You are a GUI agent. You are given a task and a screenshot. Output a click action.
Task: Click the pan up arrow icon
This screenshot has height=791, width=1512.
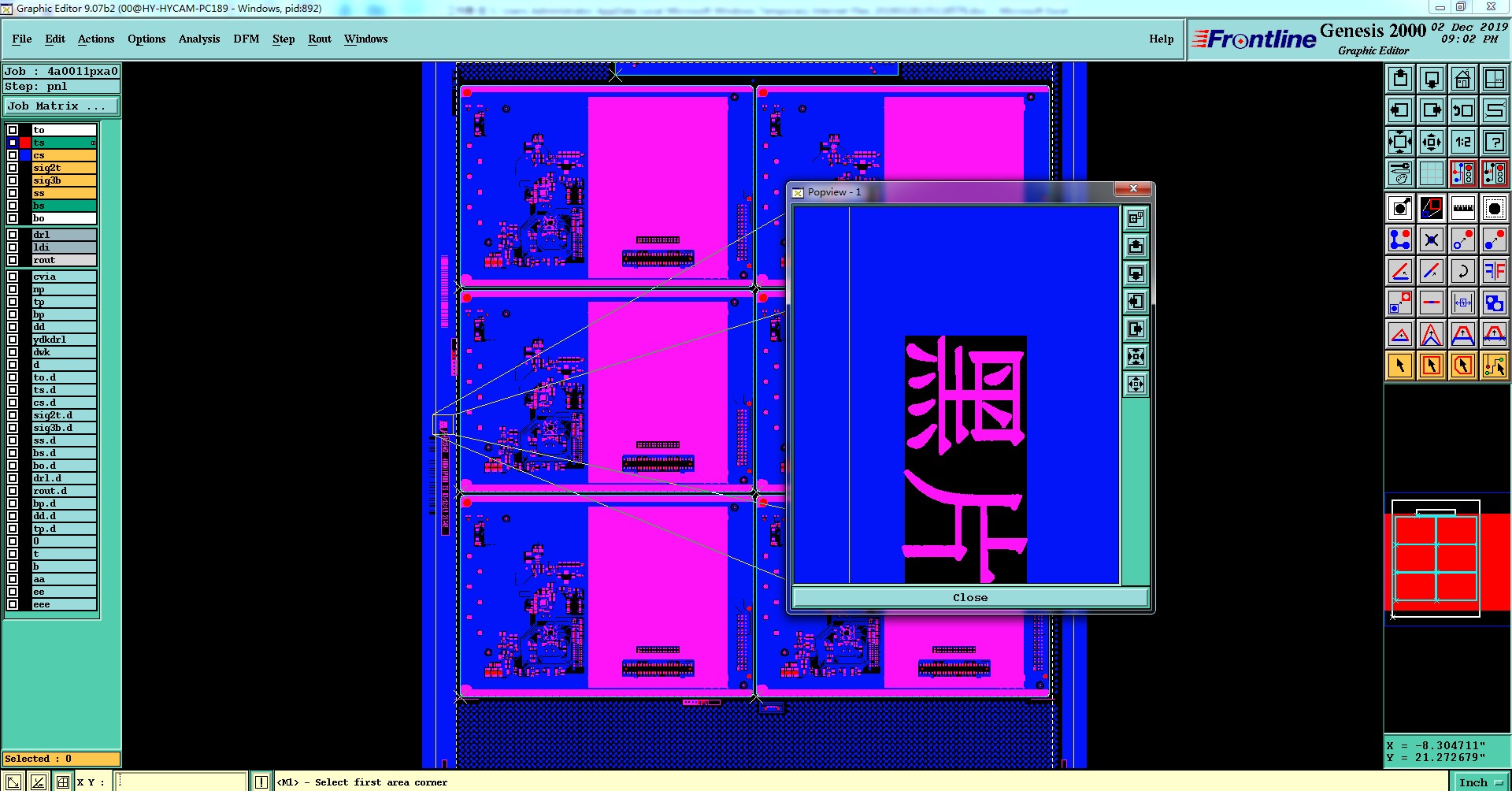tap(1400, 79)
